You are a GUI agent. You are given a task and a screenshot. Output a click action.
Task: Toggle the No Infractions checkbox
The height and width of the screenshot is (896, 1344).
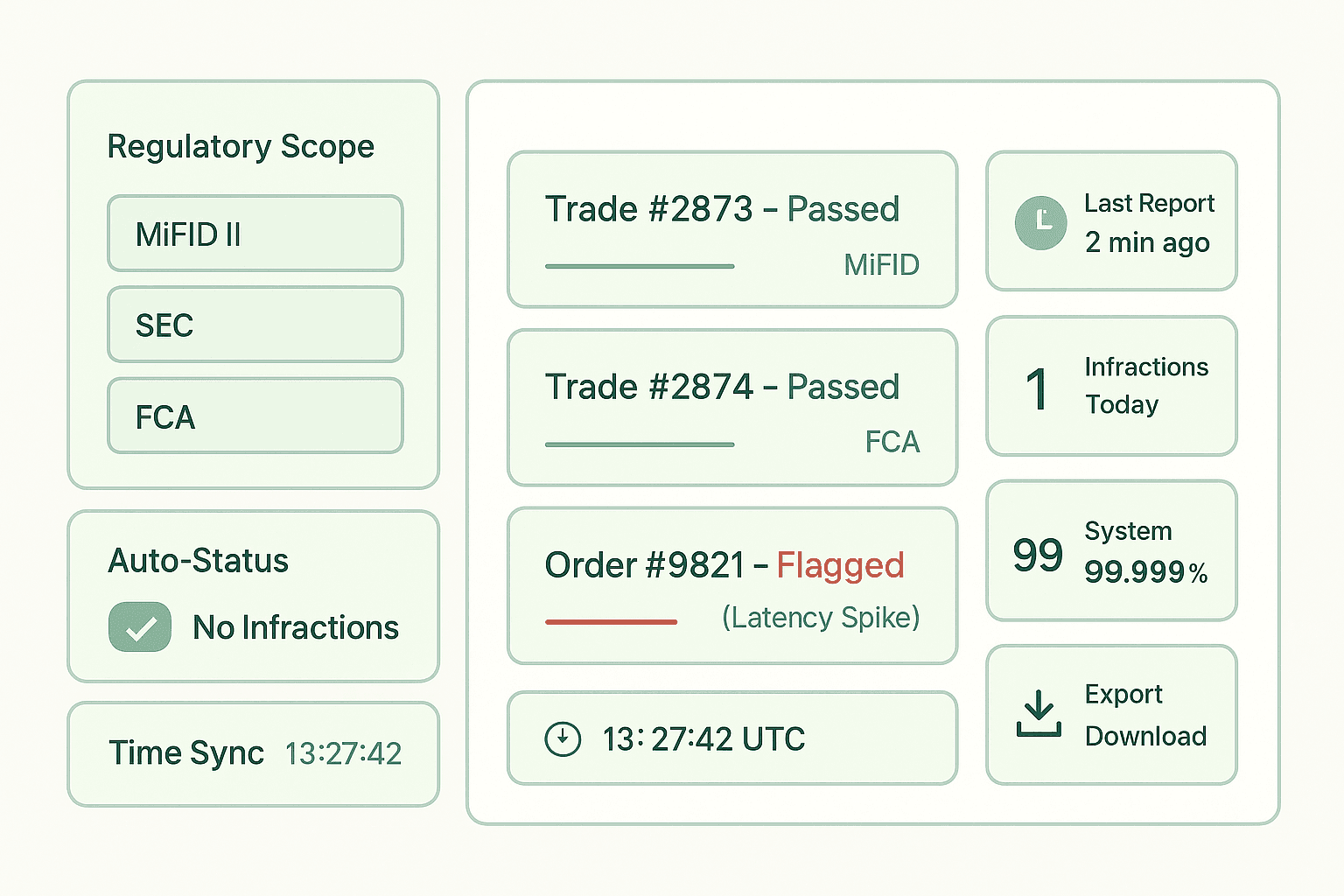point(140,626)
